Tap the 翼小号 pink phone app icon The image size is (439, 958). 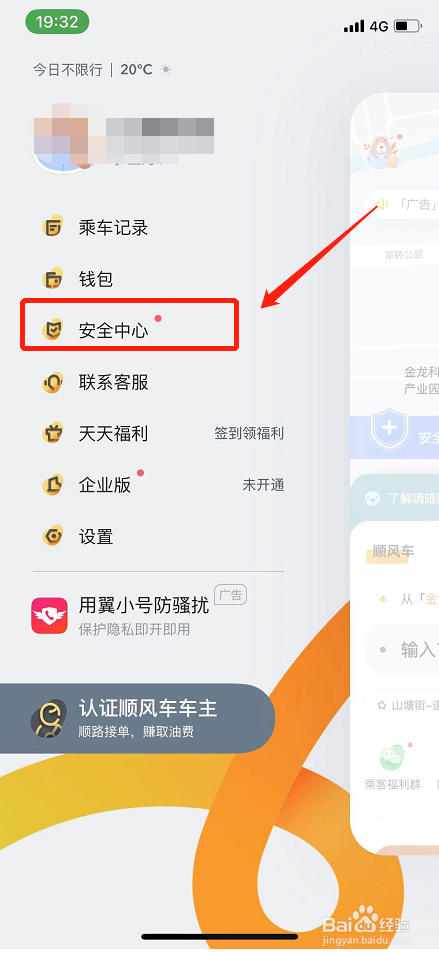pyautogui.click(x=49, y=615)
